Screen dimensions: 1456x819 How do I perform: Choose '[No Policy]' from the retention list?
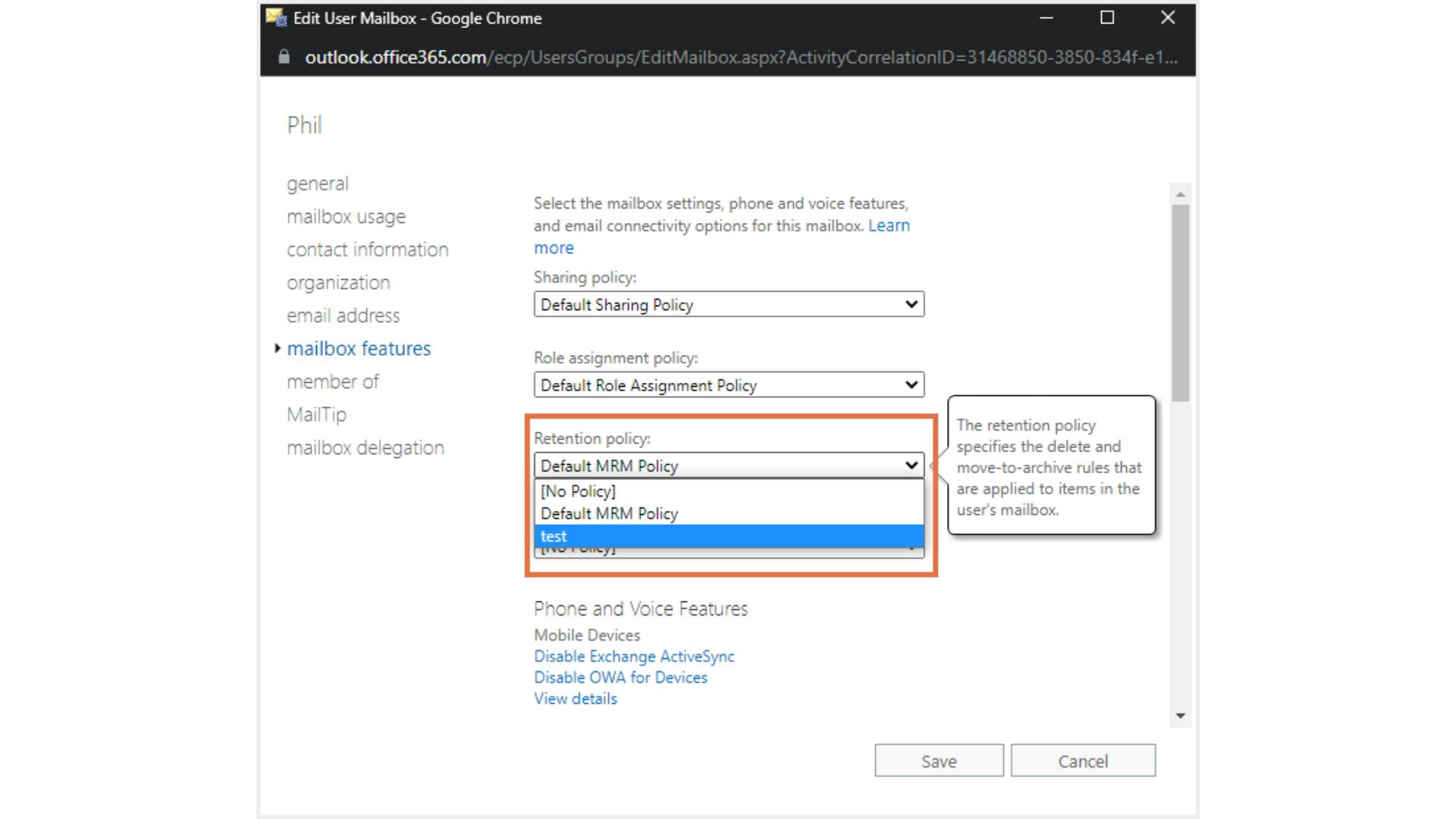728,491
